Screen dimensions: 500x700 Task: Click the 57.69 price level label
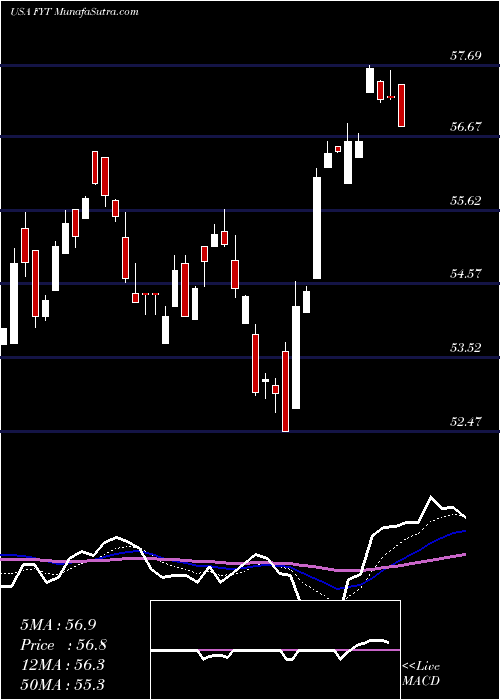point(466,56)
